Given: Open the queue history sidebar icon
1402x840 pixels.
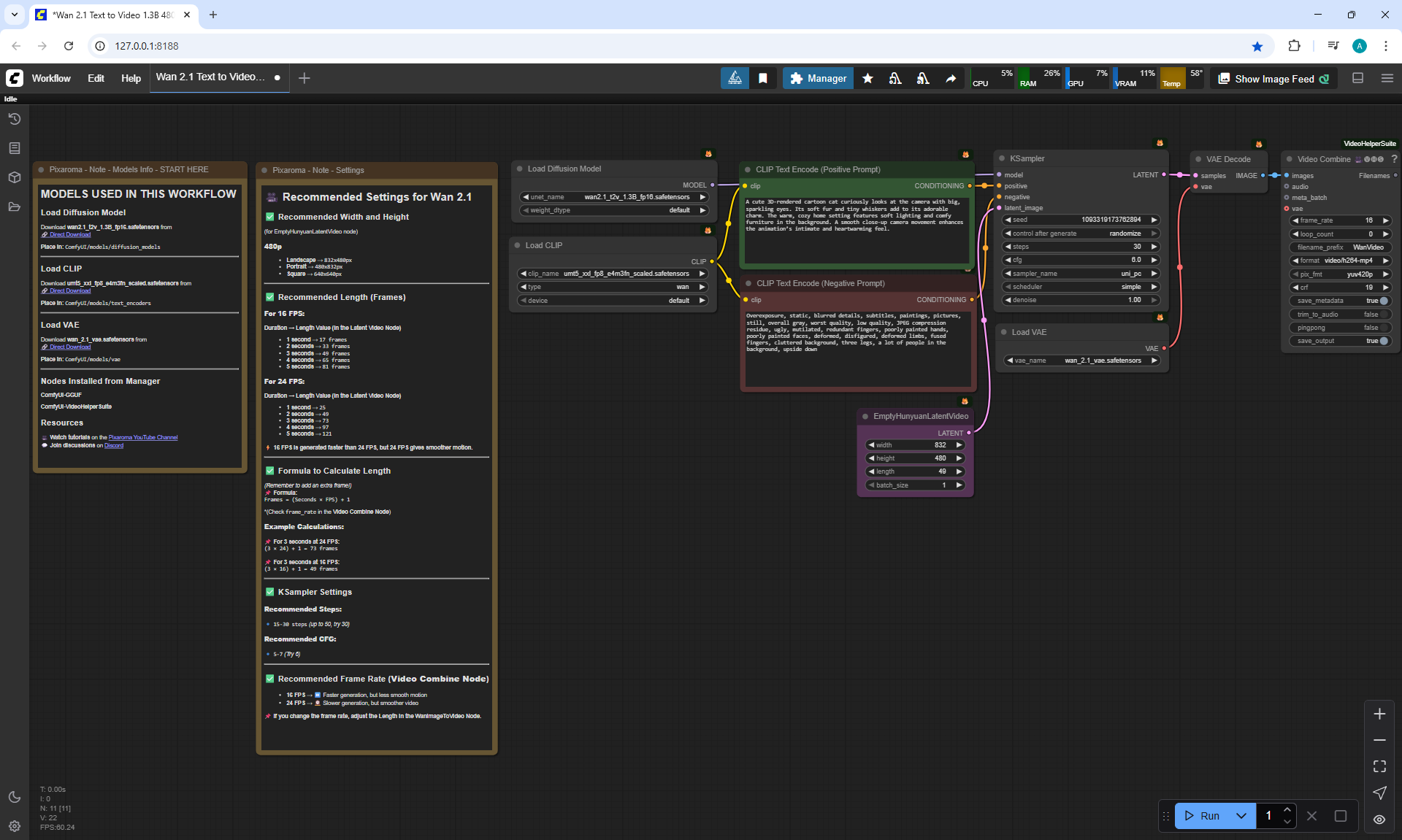Looking at the screenshot, I should click(x=15, y=119).
